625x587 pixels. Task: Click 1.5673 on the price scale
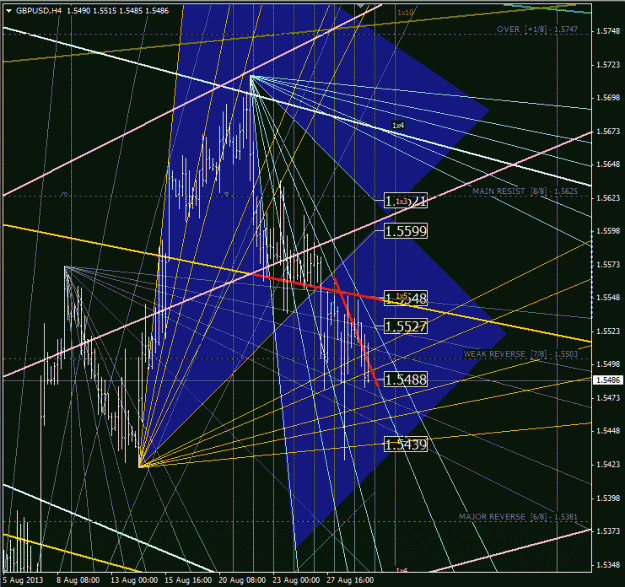click(x=608, y=131)
